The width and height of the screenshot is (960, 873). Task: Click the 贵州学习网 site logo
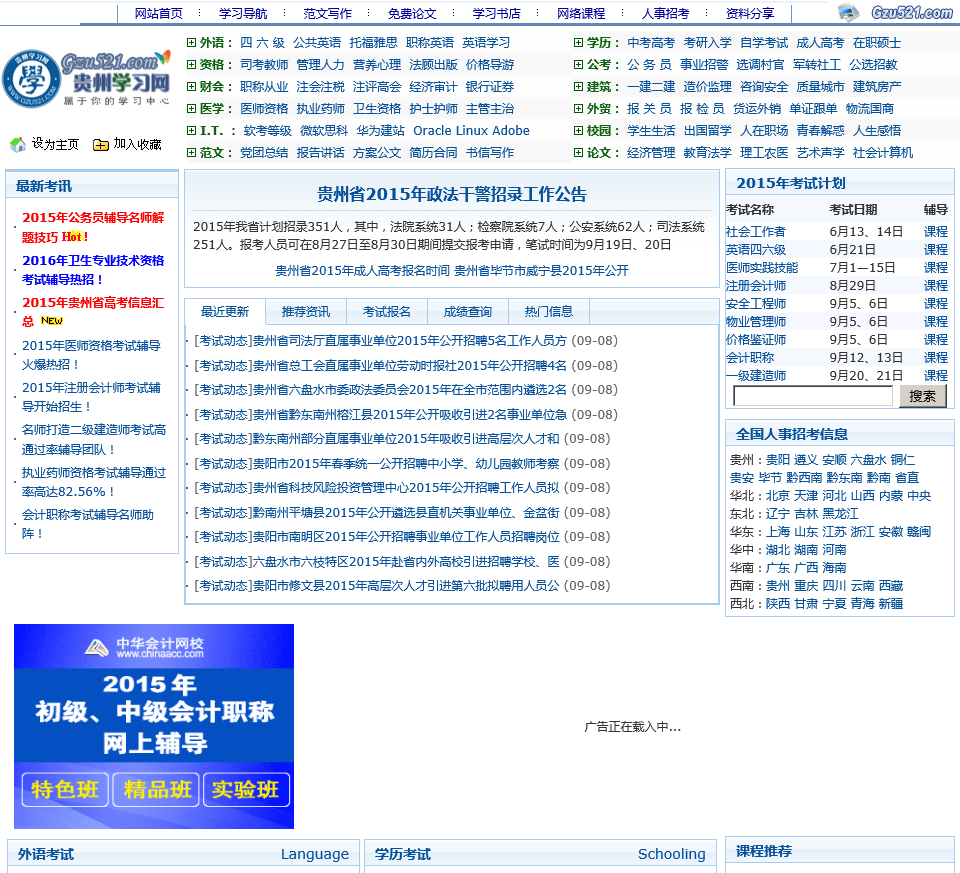tap(86, 78)
